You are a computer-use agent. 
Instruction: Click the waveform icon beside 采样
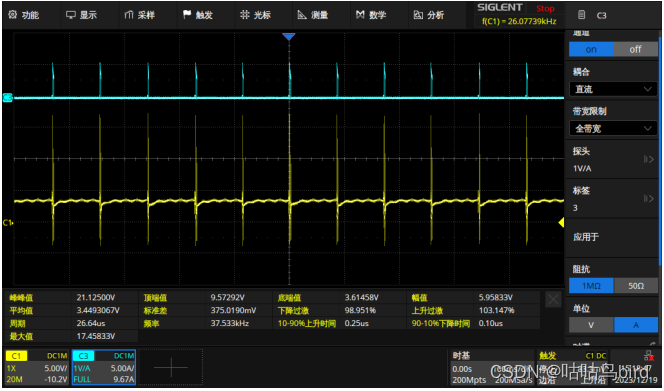pyautogui.click(x=129, y=15)
